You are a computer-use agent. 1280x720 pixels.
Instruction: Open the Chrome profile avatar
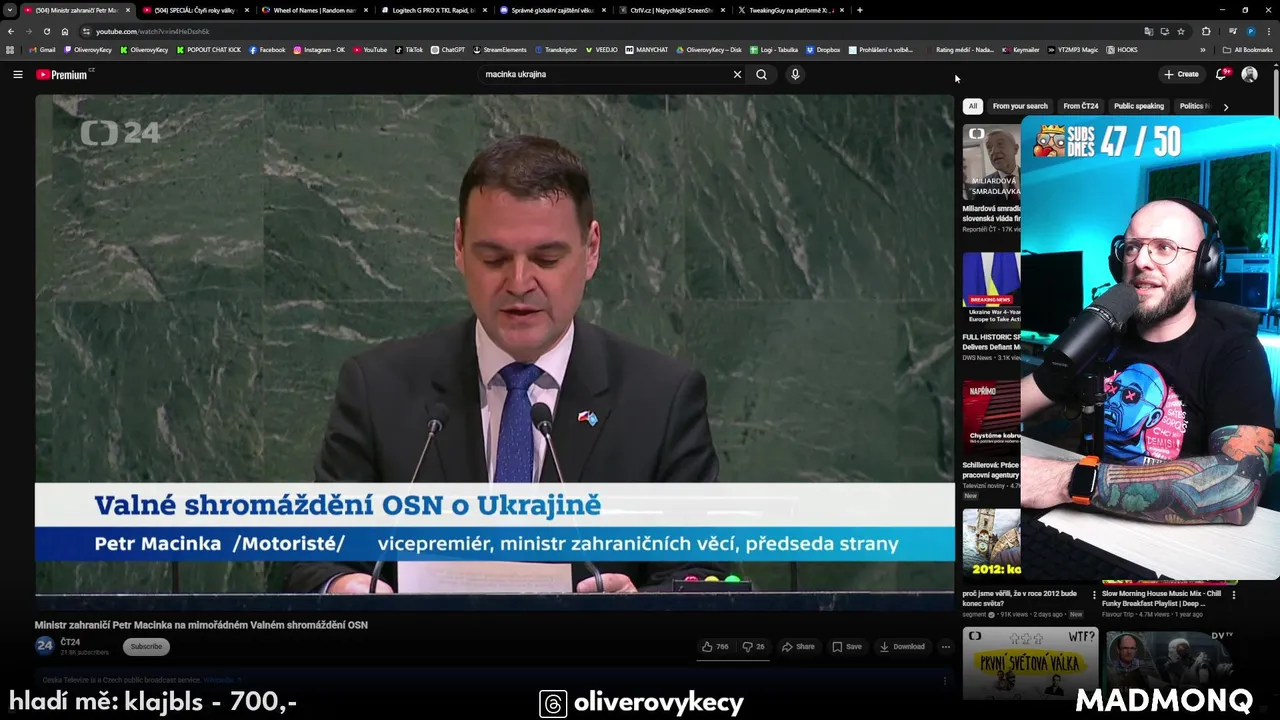coord(1250,31)
